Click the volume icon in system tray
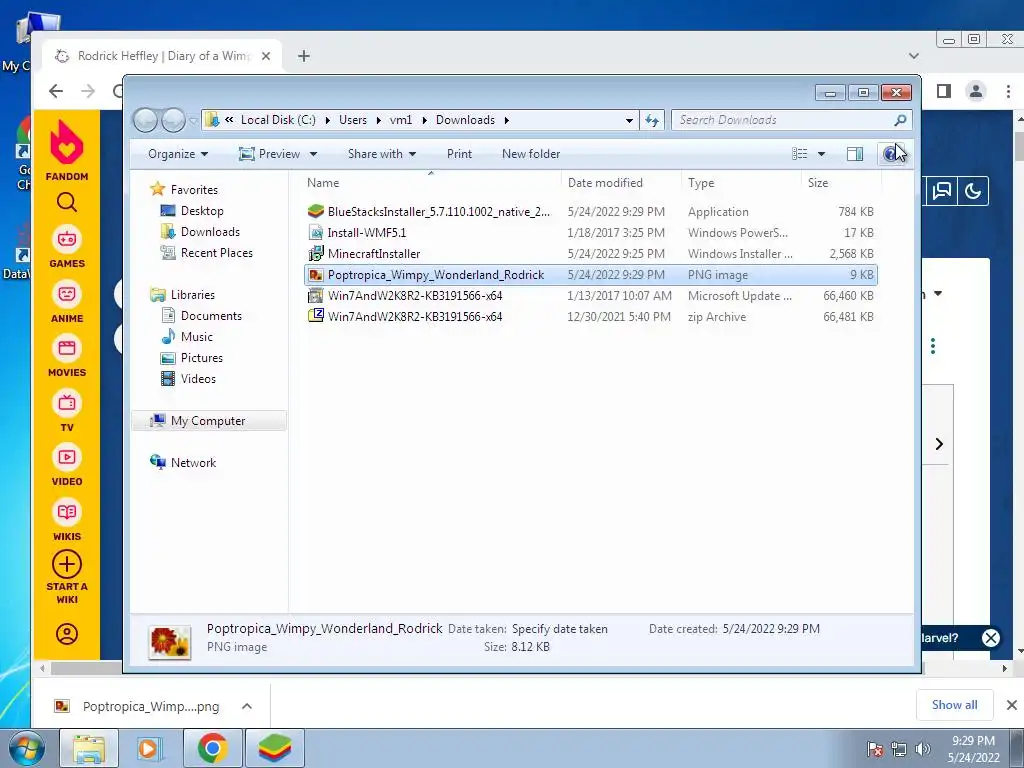 click(923, 749)
